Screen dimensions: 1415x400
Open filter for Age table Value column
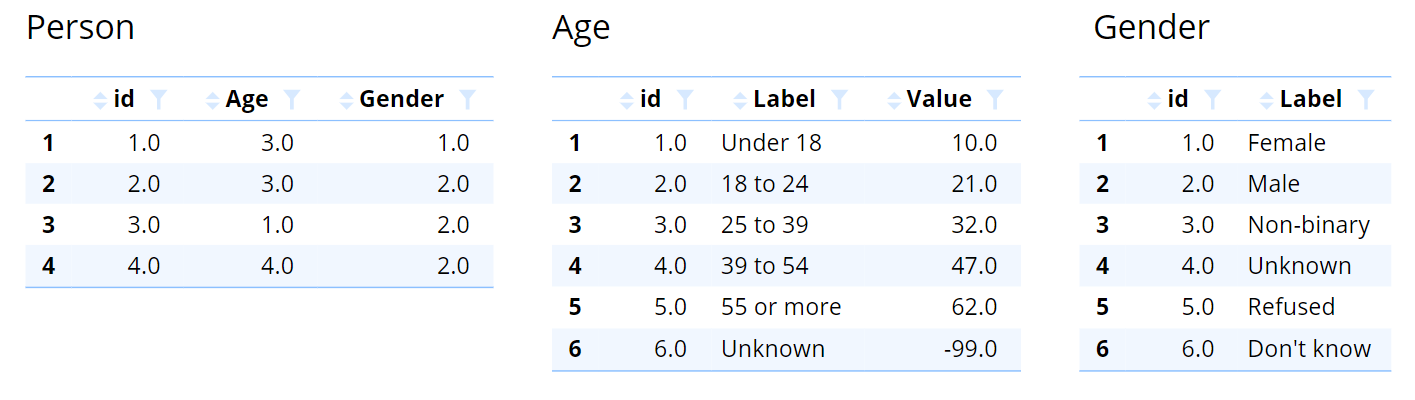pos(995,99)
